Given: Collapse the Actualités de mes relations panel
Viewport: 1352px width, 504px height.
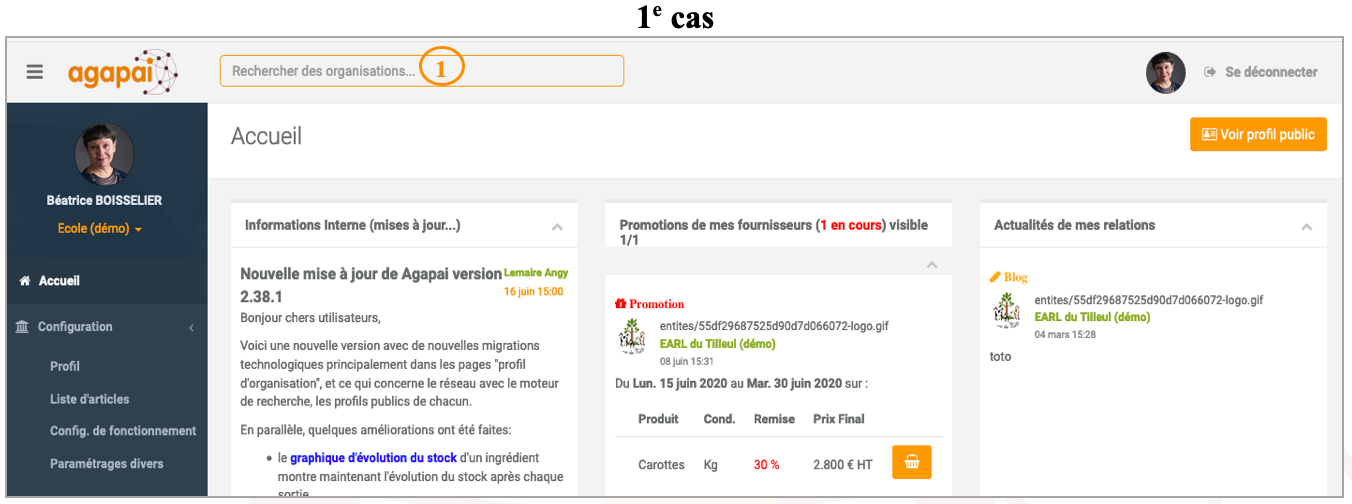Looking at the screenshot, I should tap(1306, 227).
